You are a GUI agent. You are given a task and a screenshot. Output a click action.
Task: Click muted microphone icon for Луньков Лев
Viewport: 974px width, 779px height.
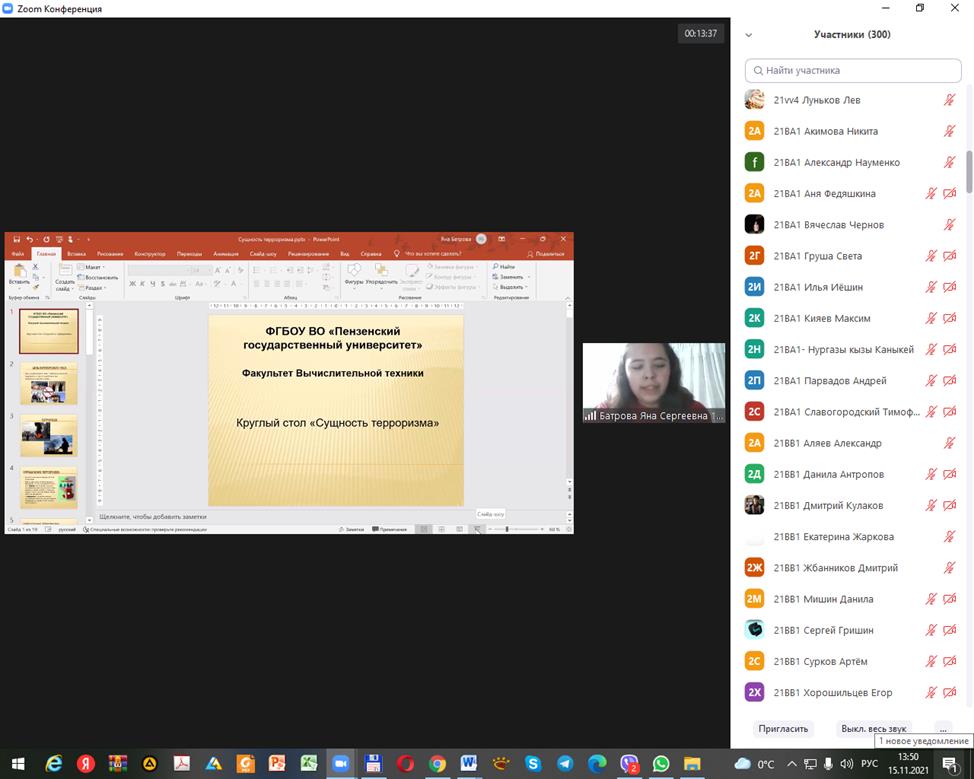pyautogui.click(x=949, y=100)
